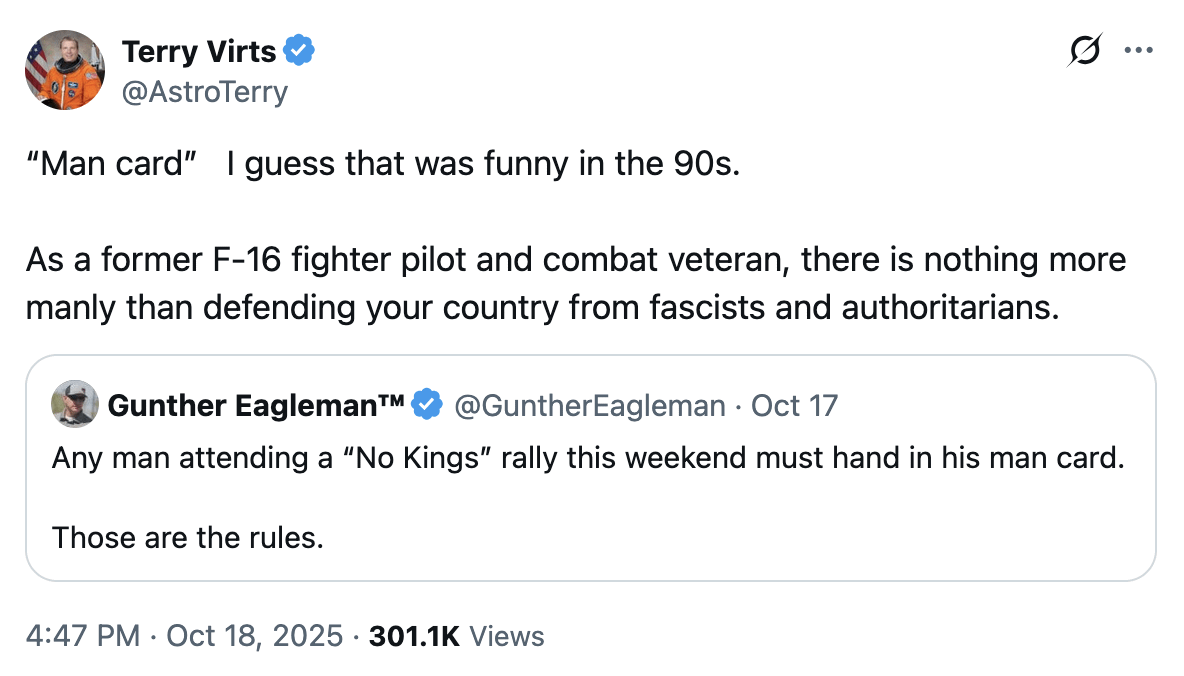
Task: Click the Grok slashed-circle icon
Action: [1085, 49]
